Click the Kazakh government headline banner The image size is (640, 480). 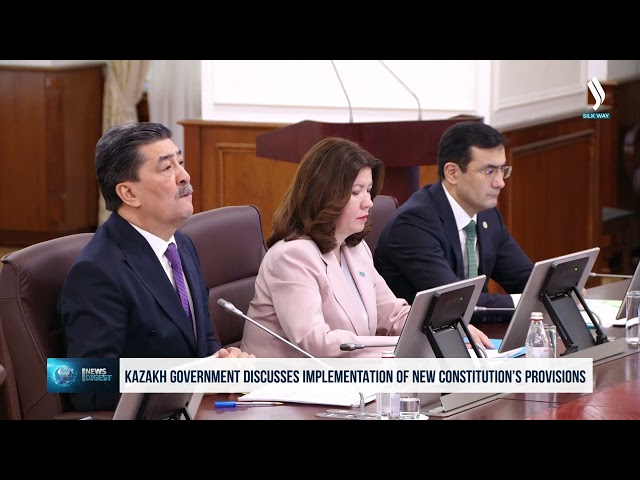356,376
